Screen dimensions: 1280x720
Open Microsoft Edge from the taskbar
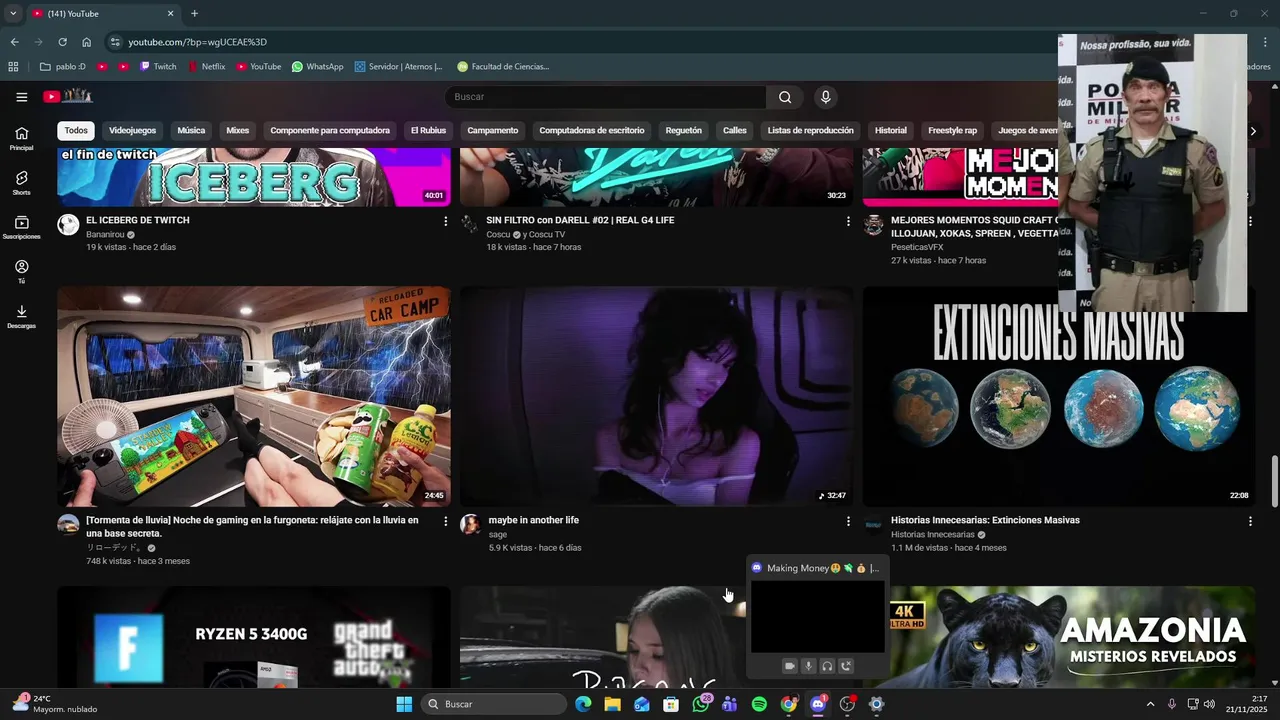point(583,704)
